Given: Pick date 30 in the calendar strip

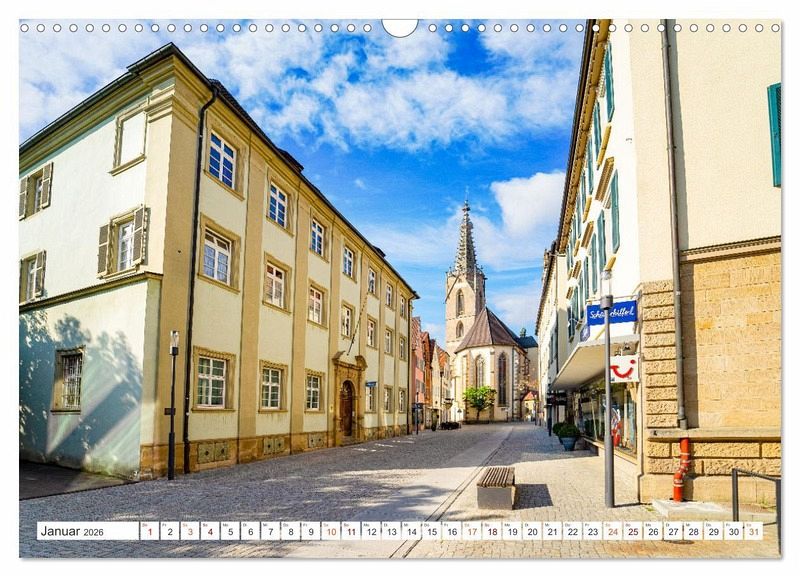Looking at the screenshot, I should click(x=734, y=531).
